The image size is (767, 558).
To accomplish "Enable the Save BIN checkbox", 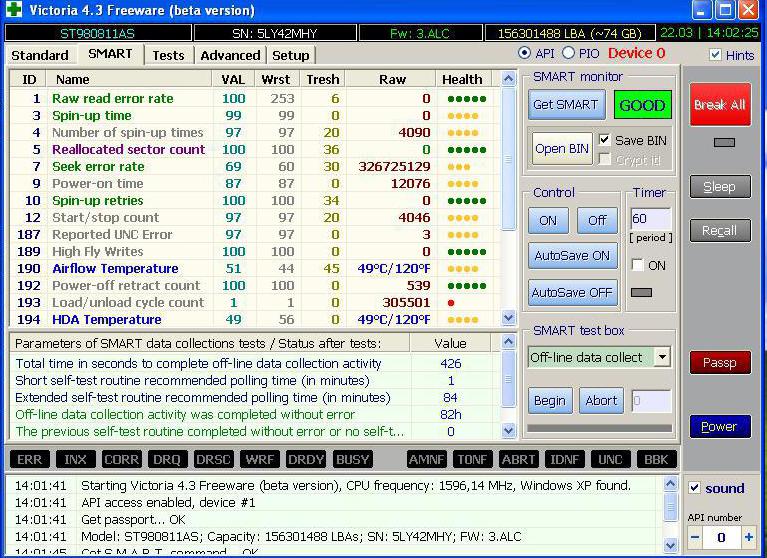I will pyautogui.click(x=604, y=140).
